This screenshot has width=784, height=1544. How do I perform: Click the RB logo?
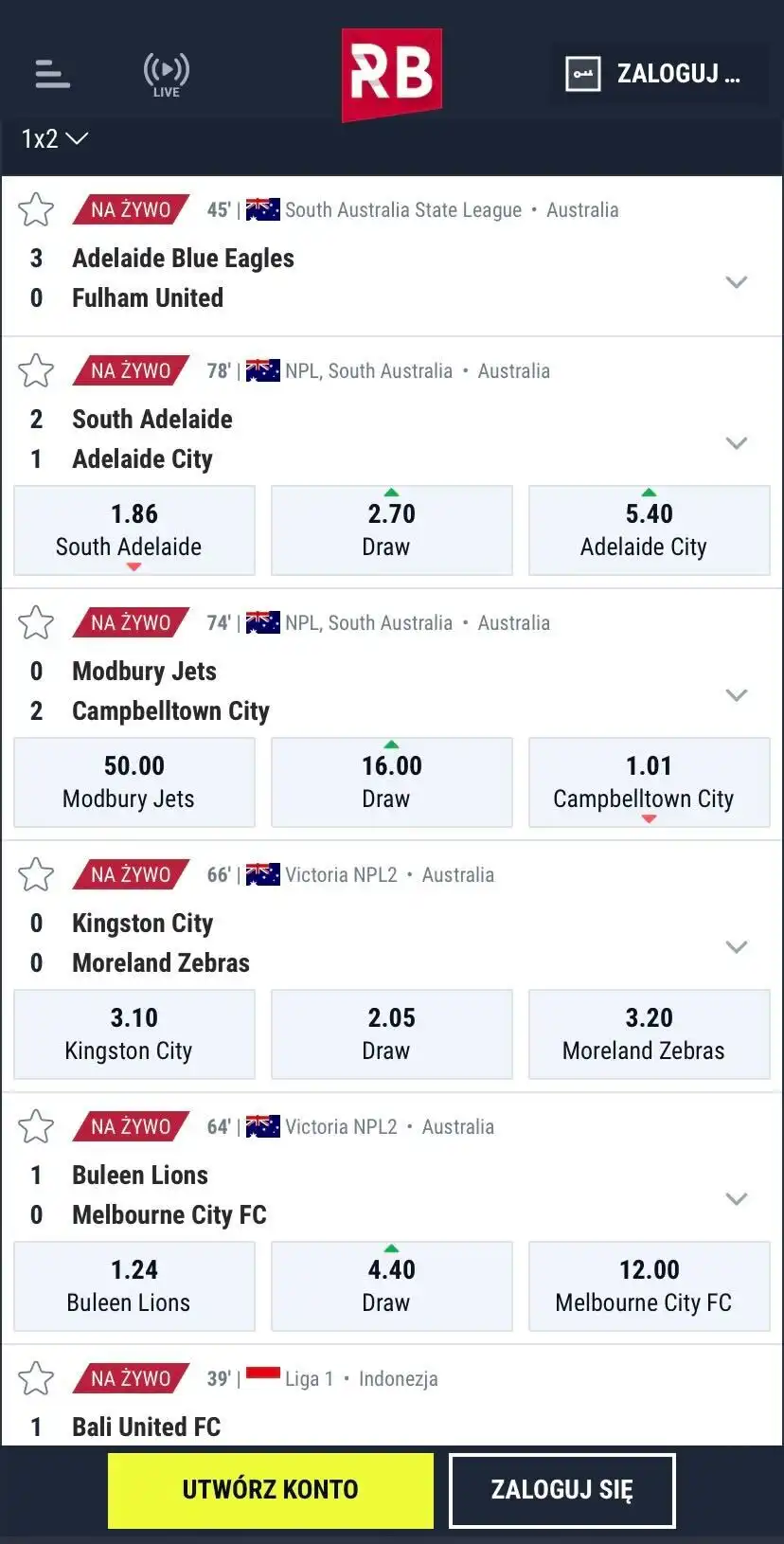tap(391, 74)
